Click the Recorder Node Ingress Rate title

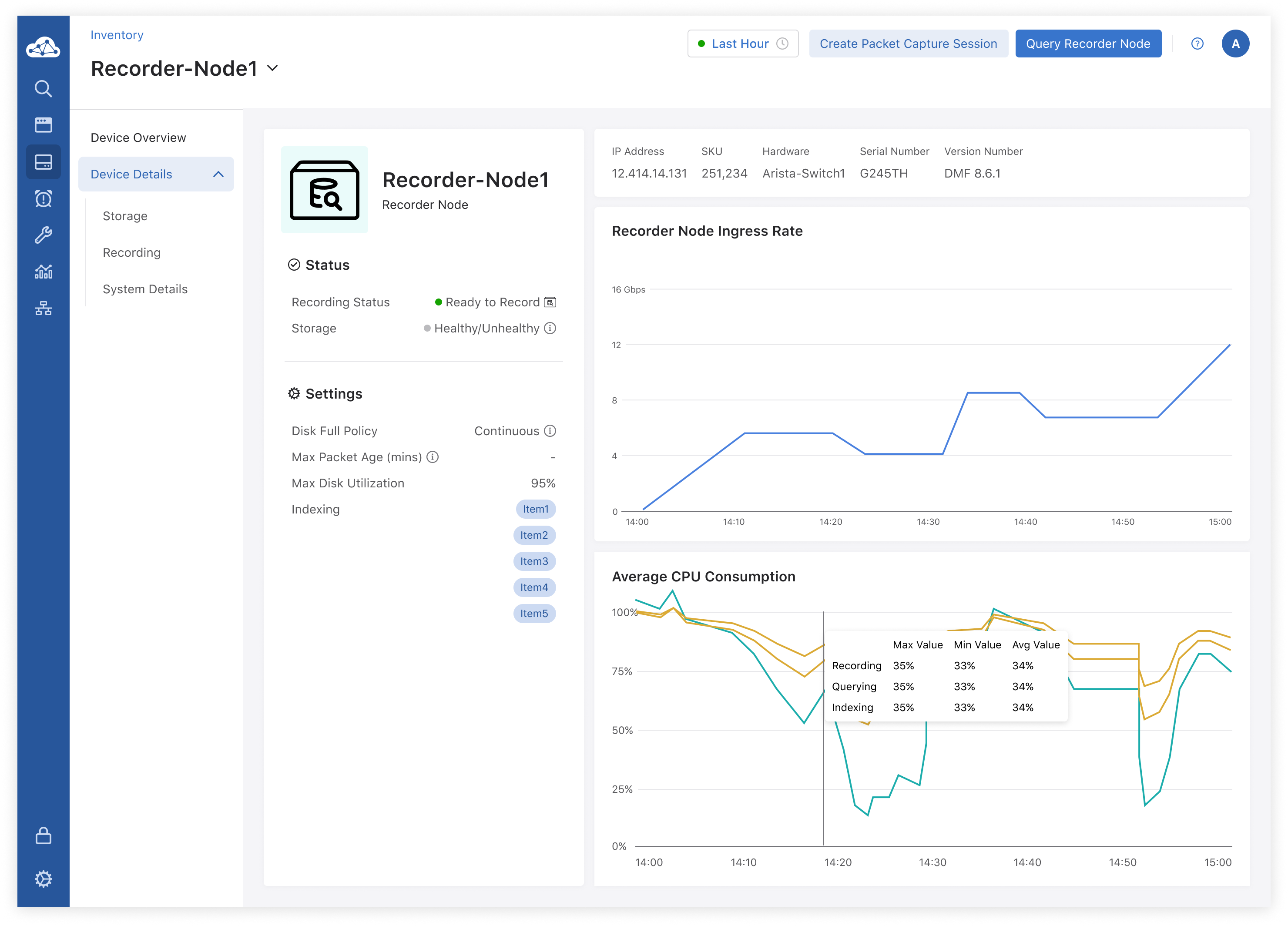tap(707, 231)
